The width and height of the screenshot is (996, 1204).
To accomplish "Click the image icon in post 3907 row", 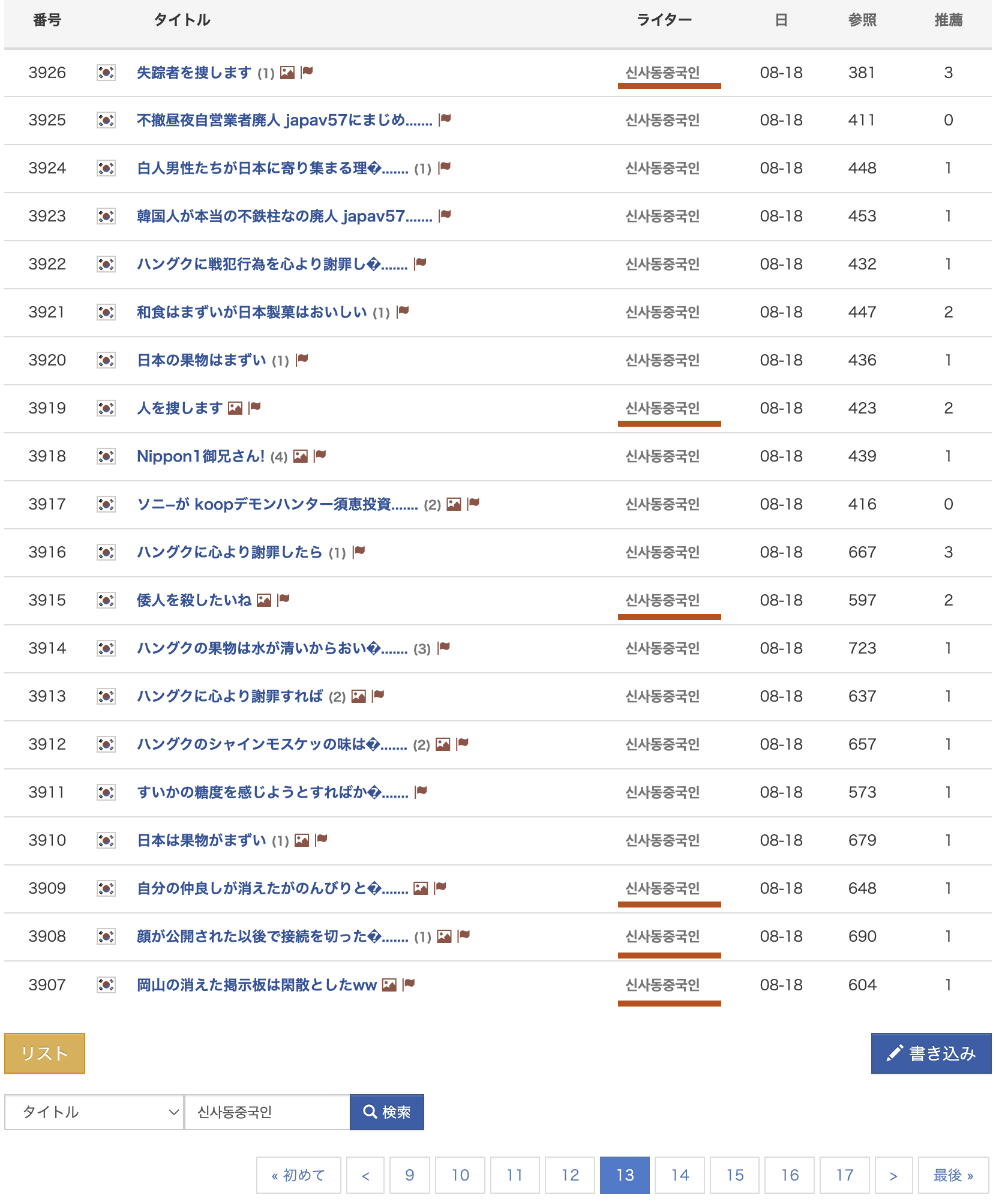I will [x=389, y=985].
